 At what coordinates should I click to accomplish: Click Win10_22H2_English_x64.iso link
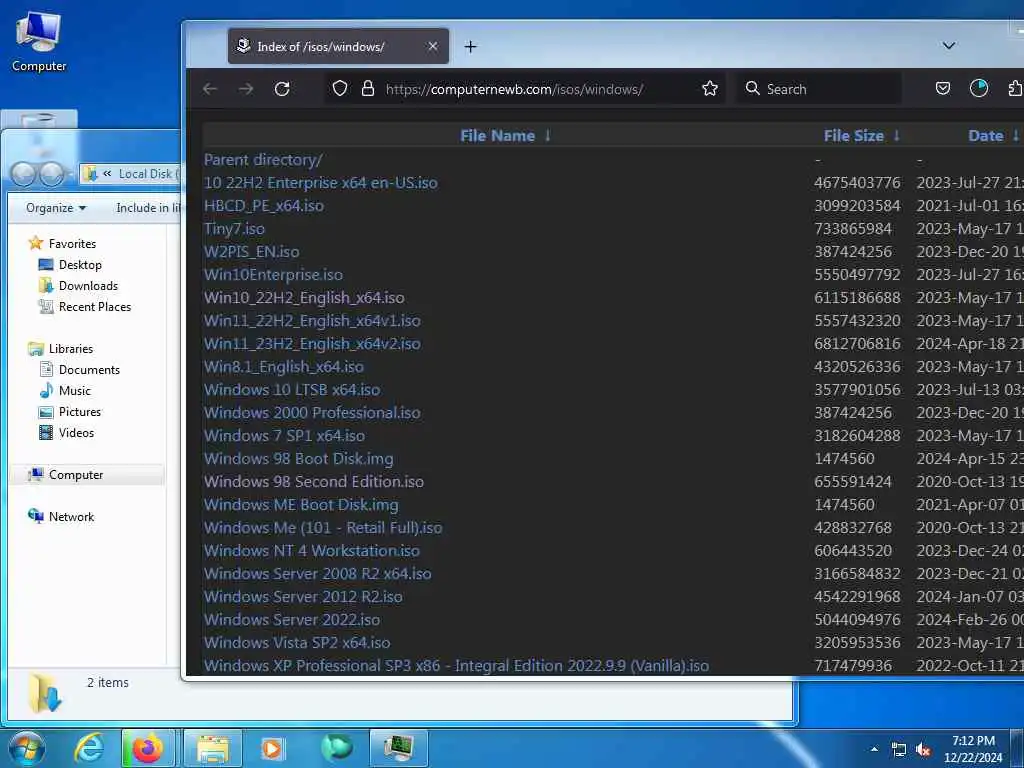click(304, 298)
